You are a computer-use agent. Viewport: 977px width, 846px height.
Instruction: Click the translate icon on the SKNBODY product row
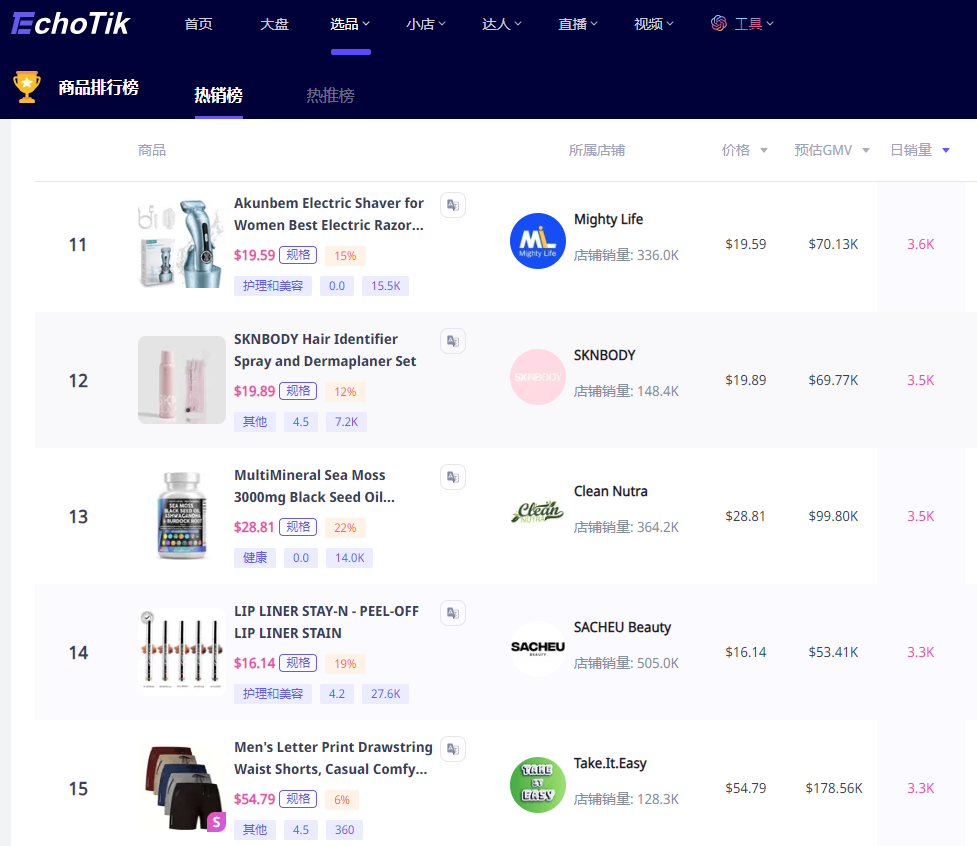click(x=452, y=340)
